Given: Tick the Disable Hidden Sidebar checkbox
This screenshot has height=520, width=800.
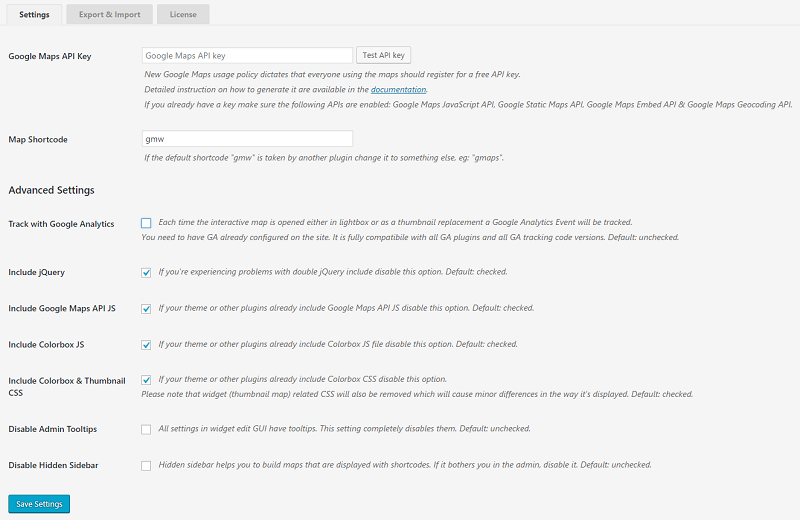Looking at the screenshot, I should pyautogui.click(x=147, y=465).
